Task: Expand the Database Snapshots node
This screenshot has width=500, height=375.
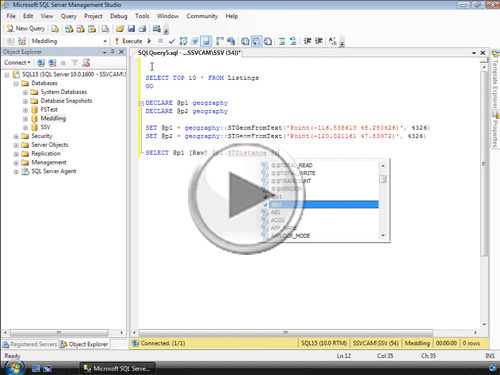Action: 25,101
